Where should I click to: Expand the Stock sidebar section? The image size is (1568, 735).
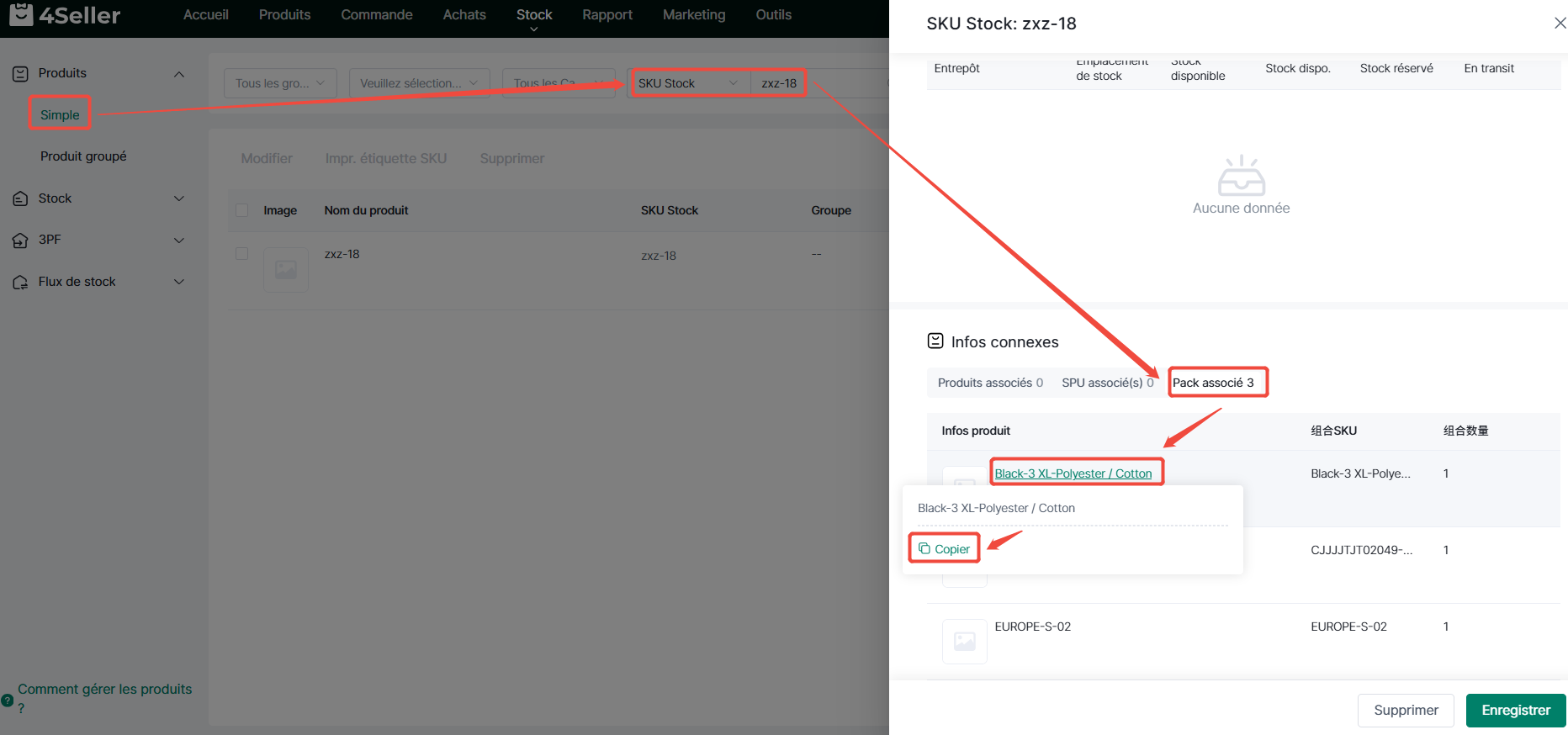[x=179, y=198]
